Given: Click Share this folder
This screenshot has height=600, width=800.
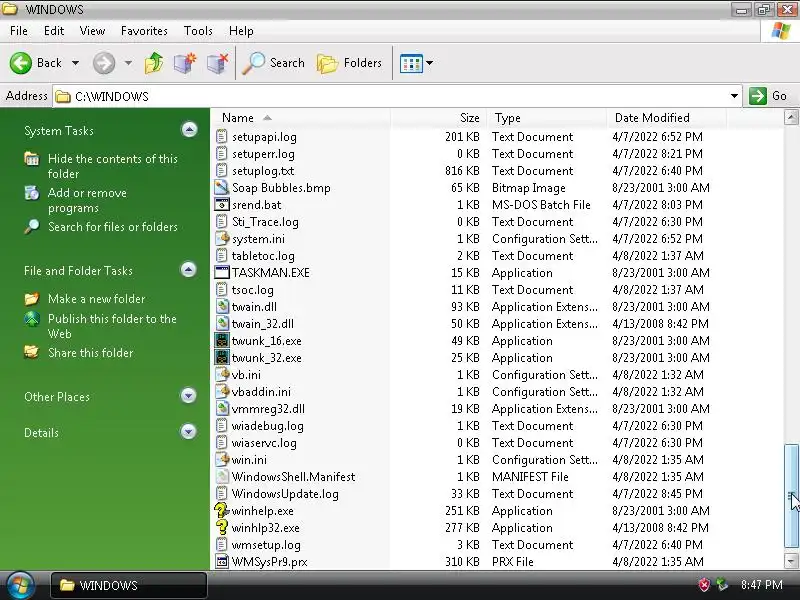Looking at the screenshot, I should [90, 353].
